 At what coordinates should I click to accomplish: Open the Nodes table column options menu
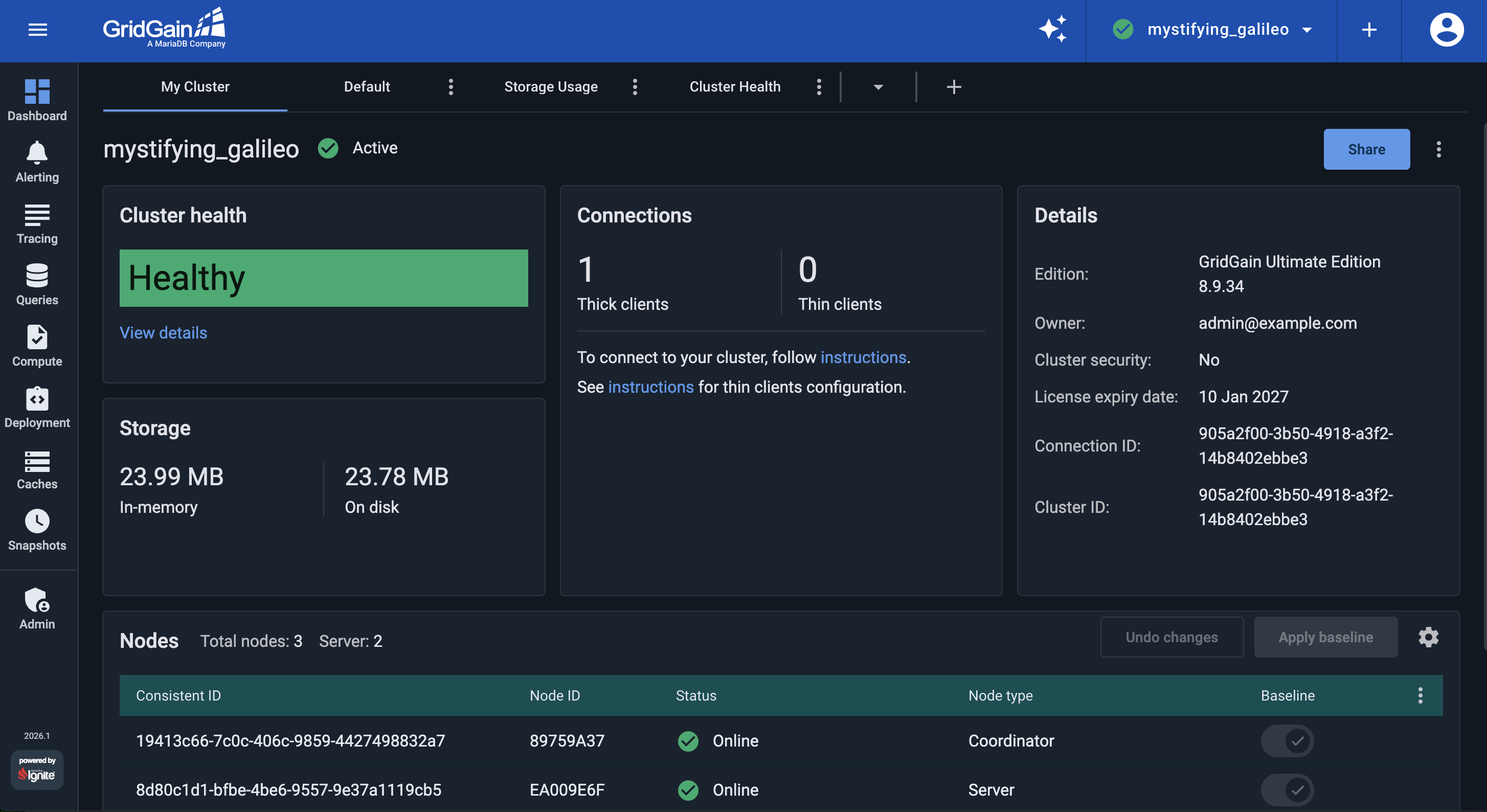click(x=1420, y=695)
